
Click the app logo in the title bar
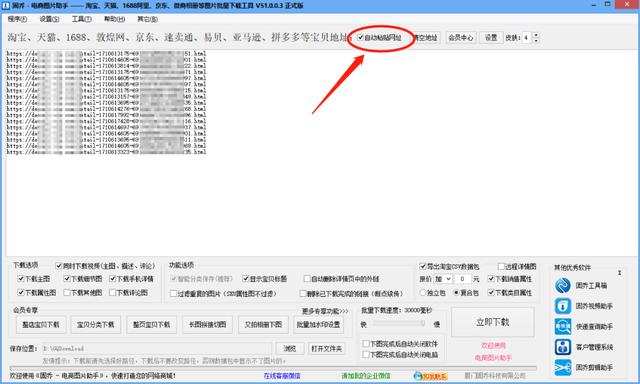pos(6,6)
